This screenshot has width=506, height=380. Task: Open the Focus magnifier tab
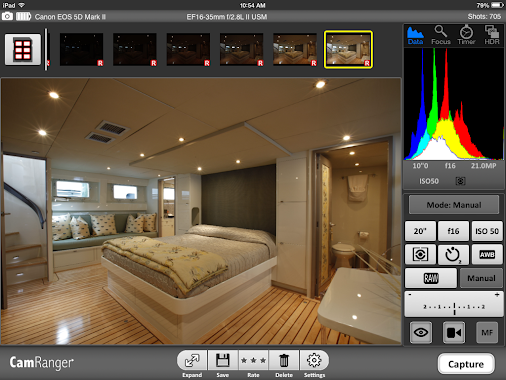point(441,35)
